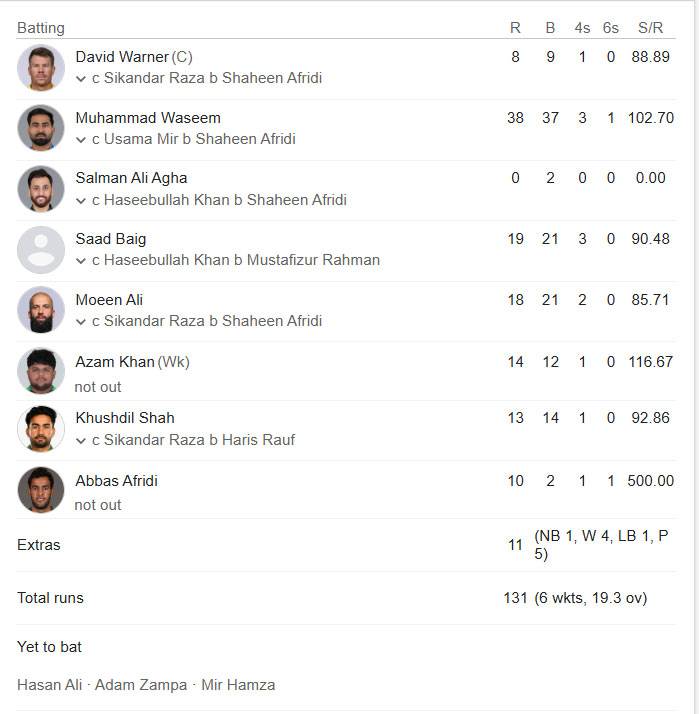Select Hasan Ali in yet to bat
This screenshot has width=699, height=714.
50,685
